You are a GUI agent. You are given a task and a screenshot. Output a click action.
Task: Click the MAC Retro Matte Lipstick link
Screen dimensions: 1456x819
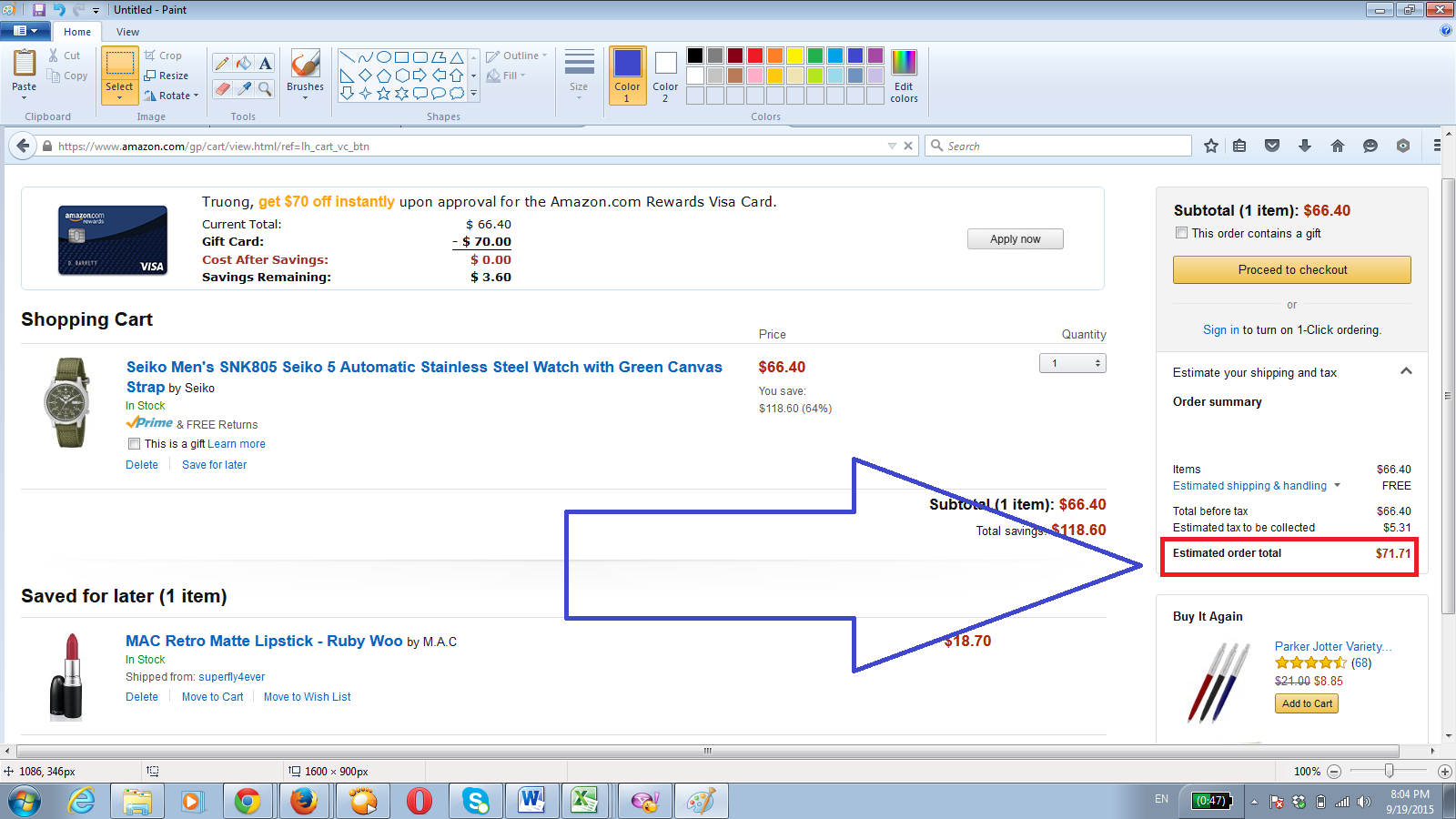[264, 641]
